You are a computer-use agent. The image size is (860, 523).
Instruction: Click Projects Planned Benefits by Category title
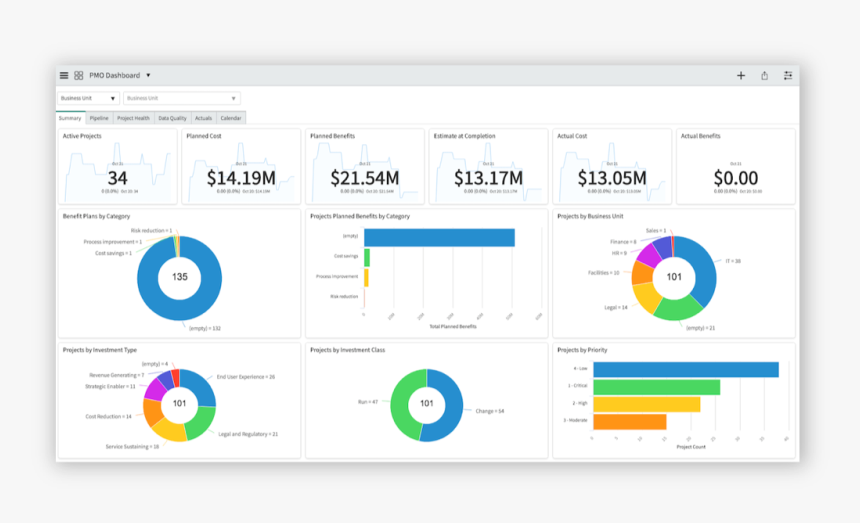pyautogui.click(x=360, y=216)
